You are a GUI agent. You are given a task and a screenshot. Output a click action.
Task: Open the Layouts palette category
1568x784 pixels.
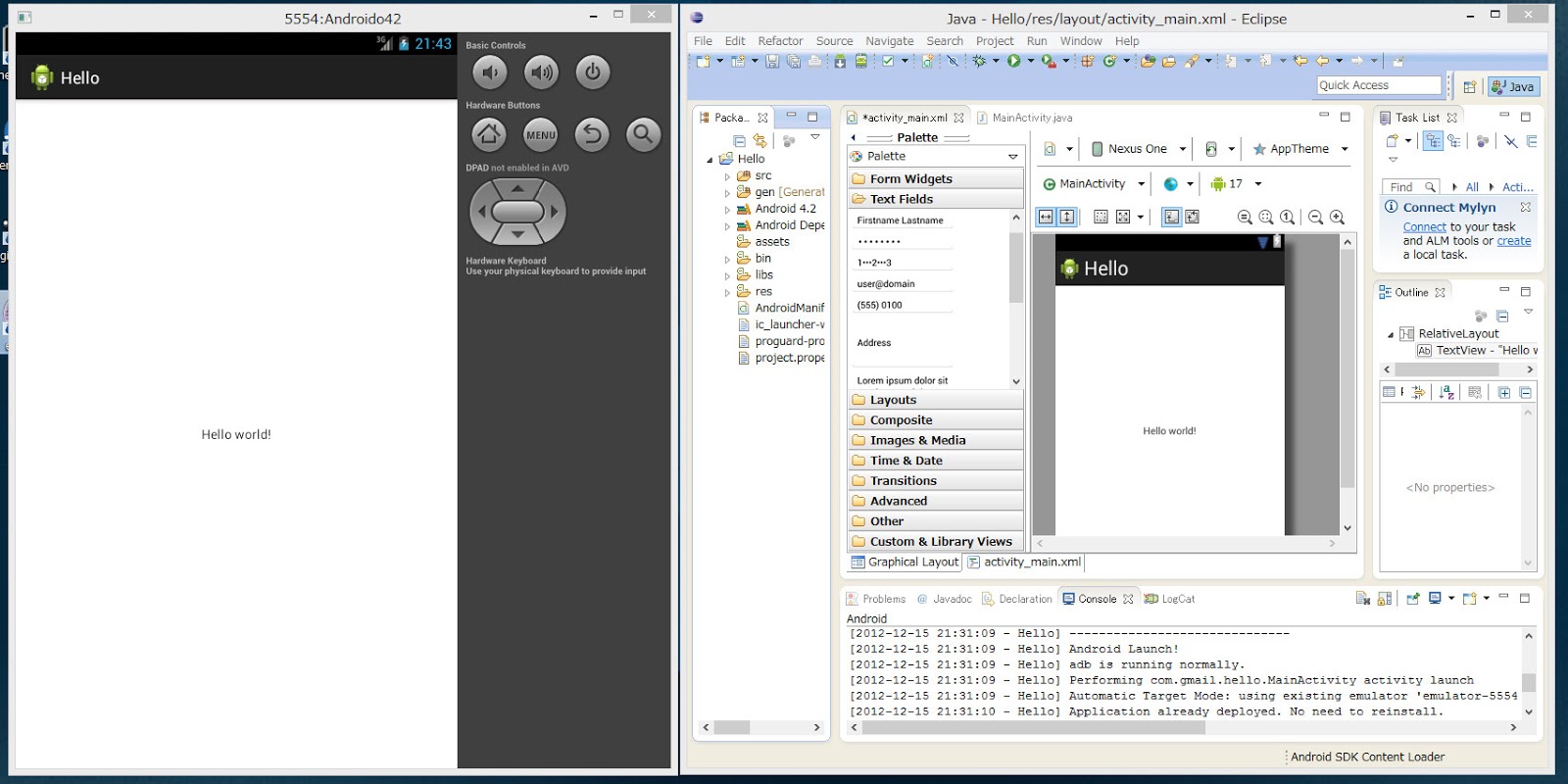(935, 400)
